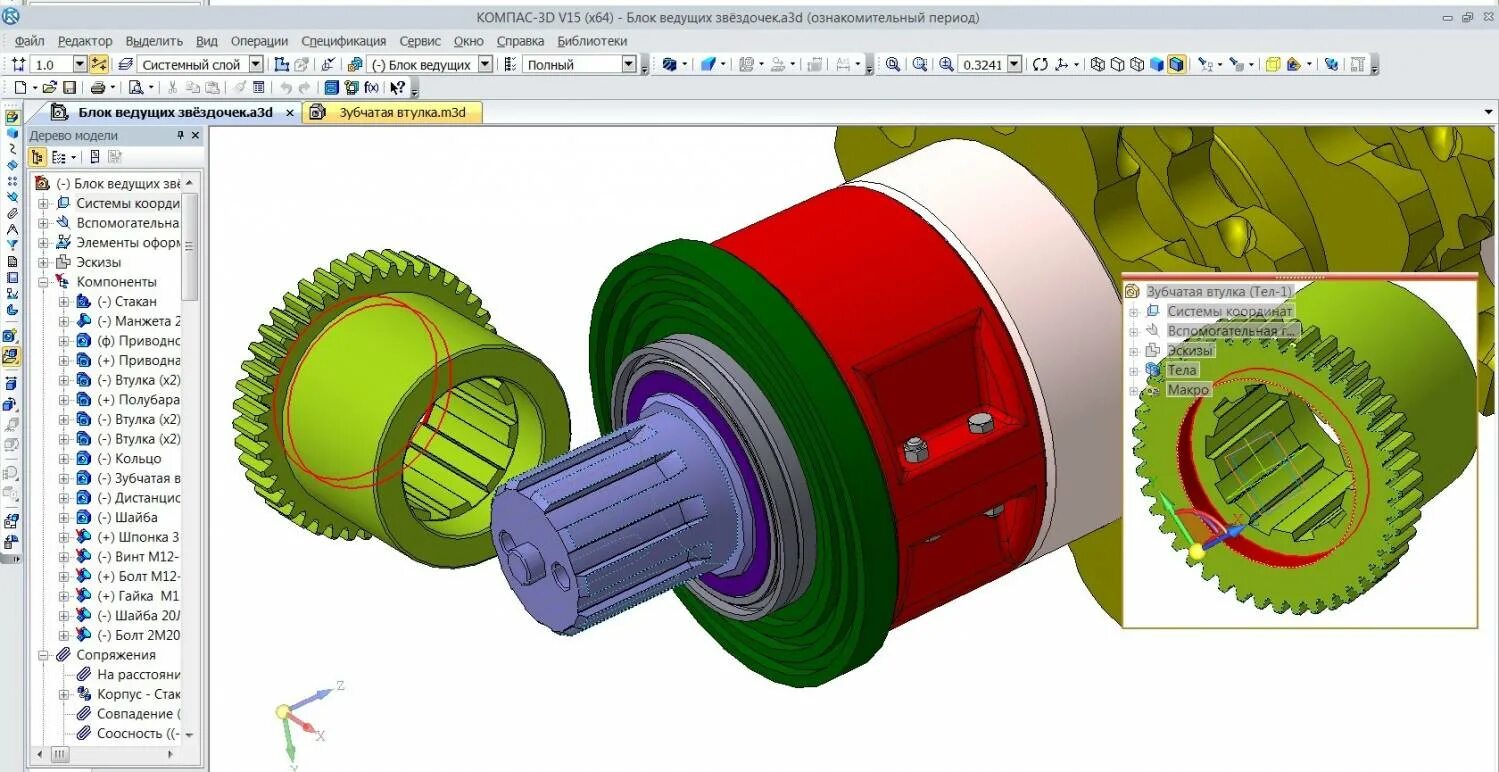Open the scale 1.0 dropdown
Viewport: 1499px width, 772px height.
(80, 64)
